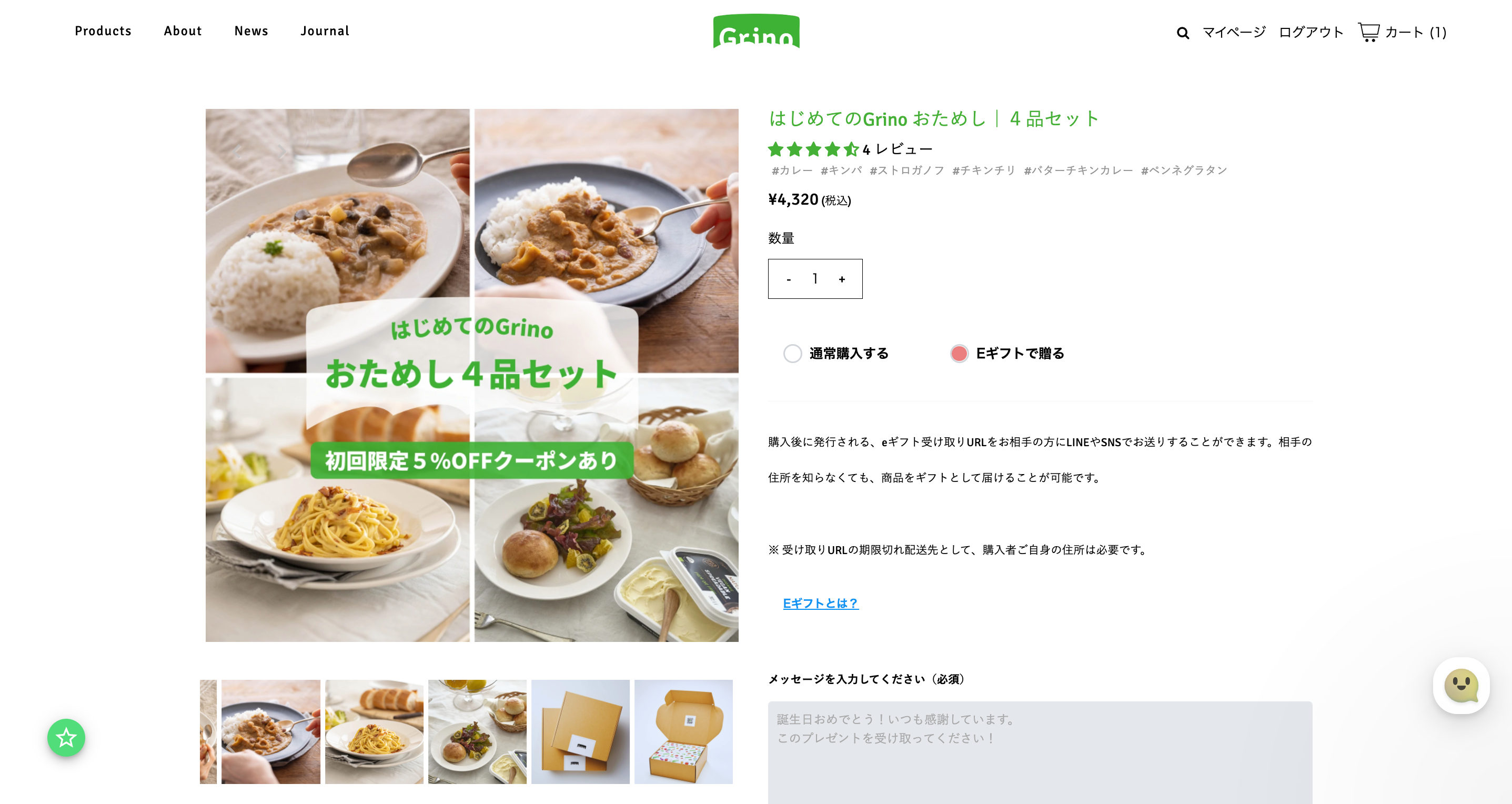The height and width of the screenshot is (804, 1512).
Task: Increase quantity with the plus button
Action: point(842,279)
